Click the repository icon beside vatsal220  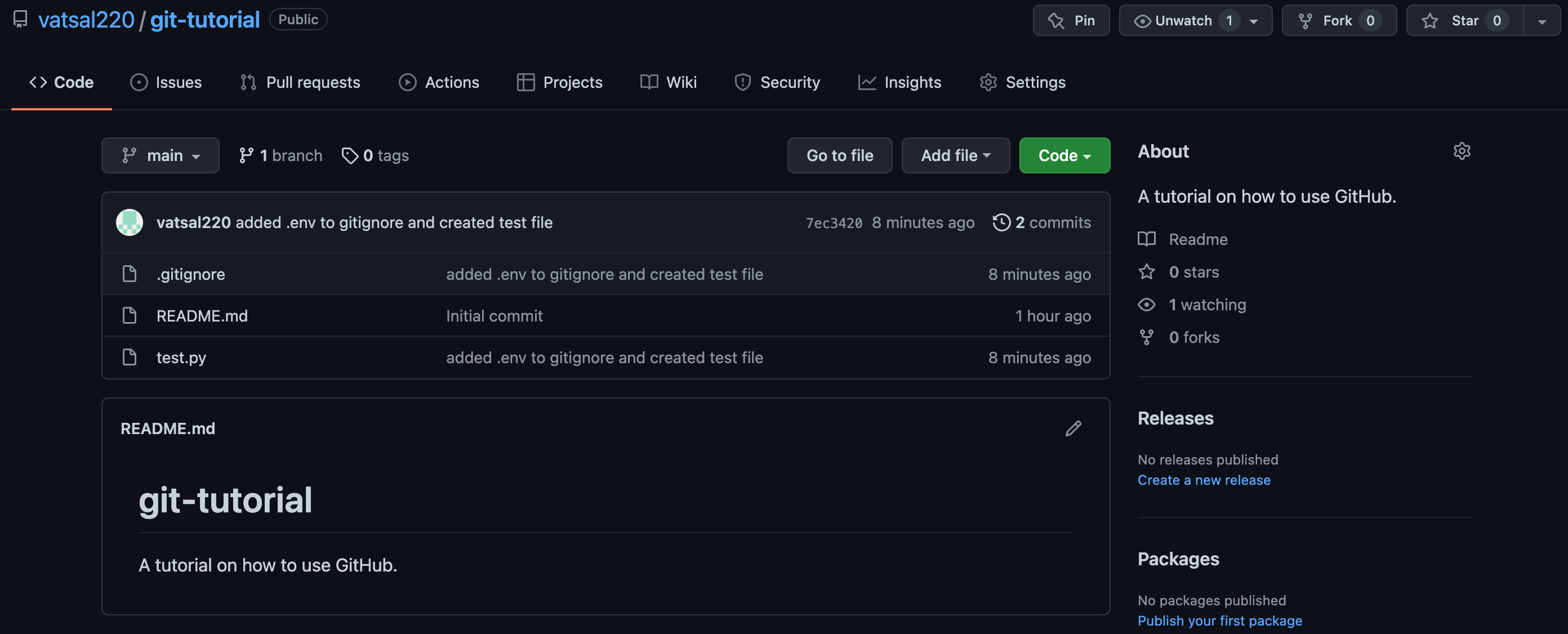click(x=20, y=20)
